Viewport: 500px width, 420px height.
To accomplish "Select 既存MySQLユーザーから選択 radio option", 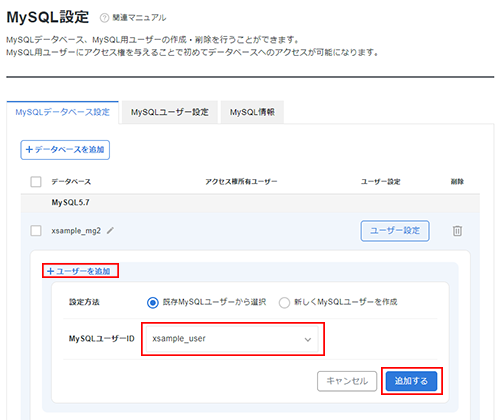I will pyautogui.click(x=153, y=303).
